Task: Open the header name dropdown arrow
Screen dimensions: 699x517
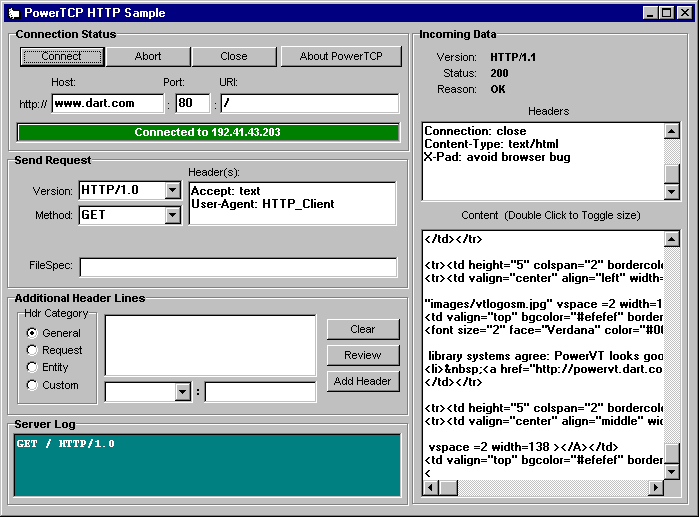Action: (182, 392)
